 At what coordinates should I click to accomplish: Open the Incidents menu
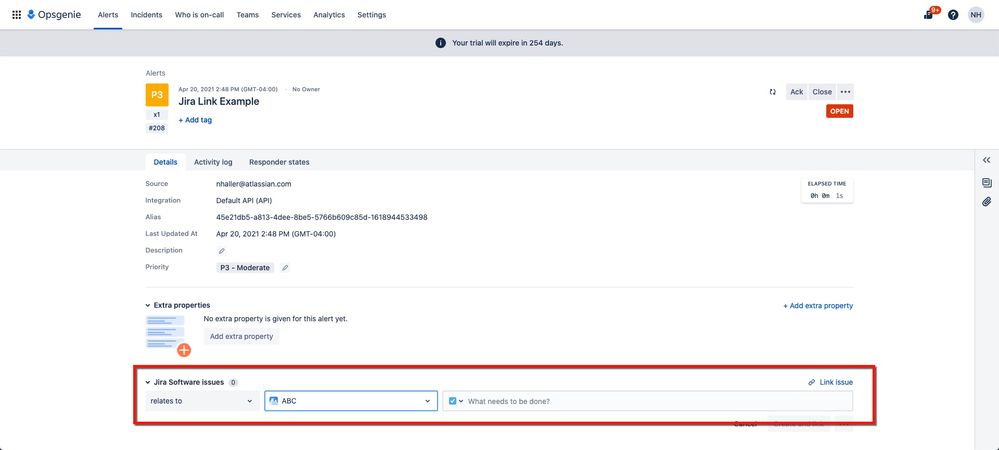147,15
